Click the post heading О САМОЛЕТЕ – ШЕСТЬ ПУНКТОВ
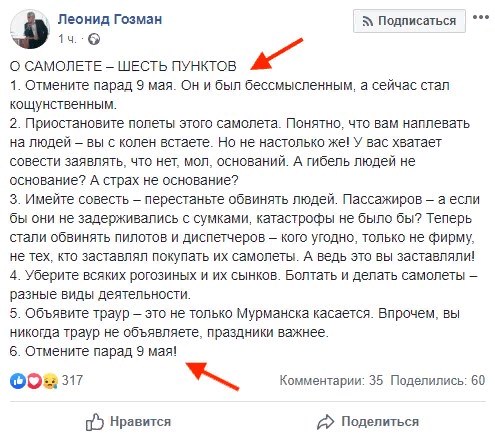Image resolution: width=495 pixels, height=438 pixels. (123, 66)
